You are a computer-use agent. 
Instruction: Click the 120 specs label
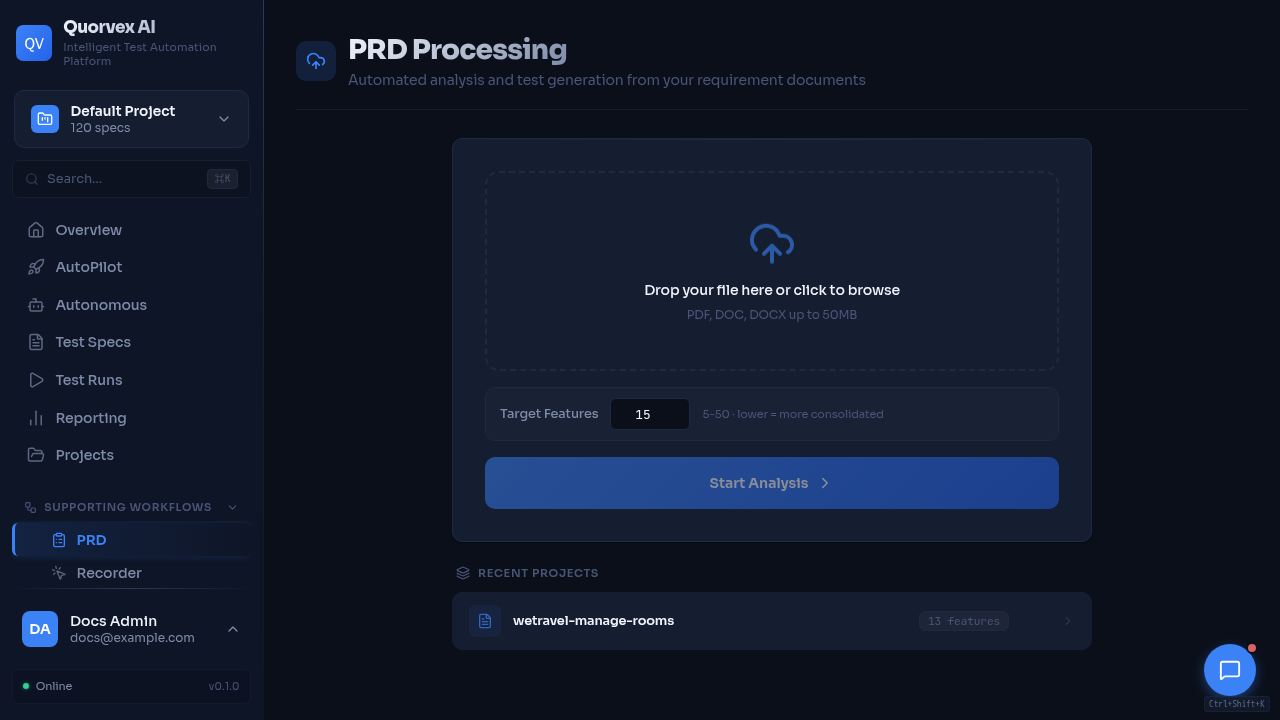tap(100, 128)
